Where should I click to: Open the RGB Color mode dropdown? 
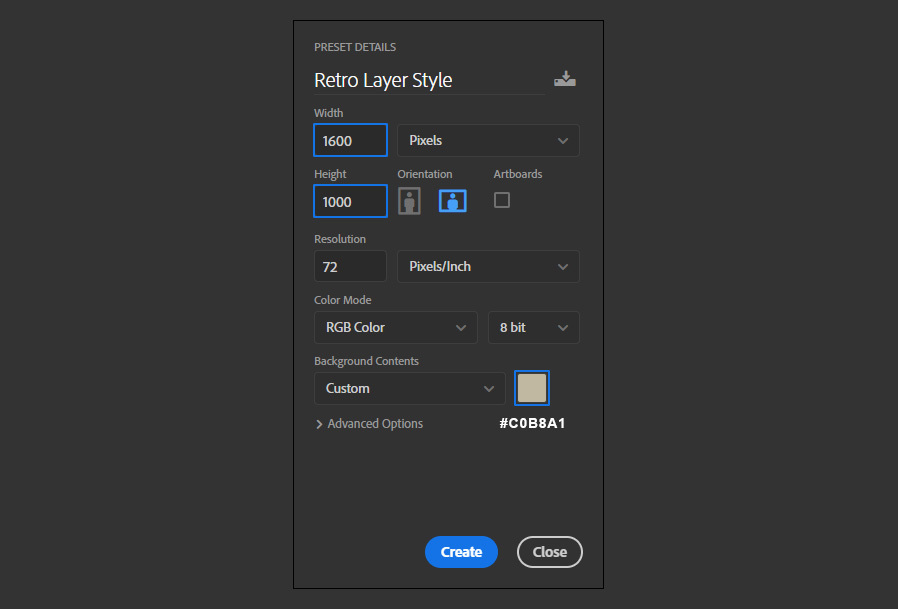(395, 328)
